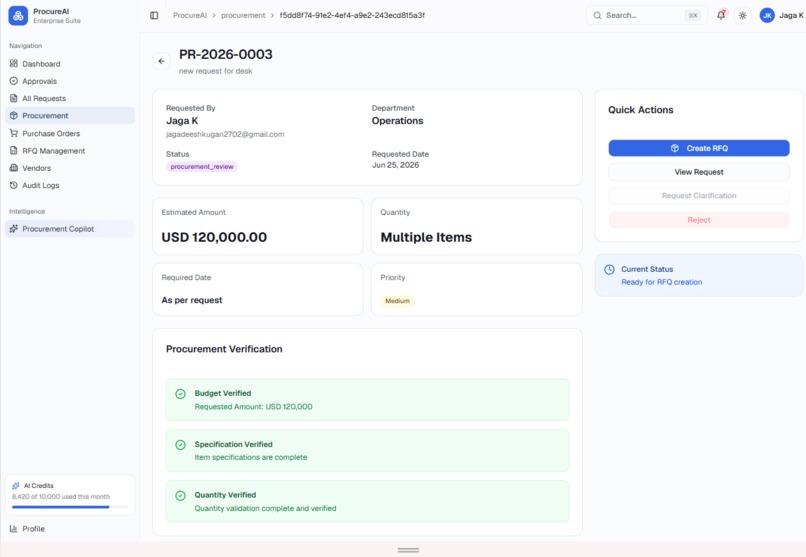The image size is (806, 557).
Task: Open Audit Logs
Action: pos(70,185)
